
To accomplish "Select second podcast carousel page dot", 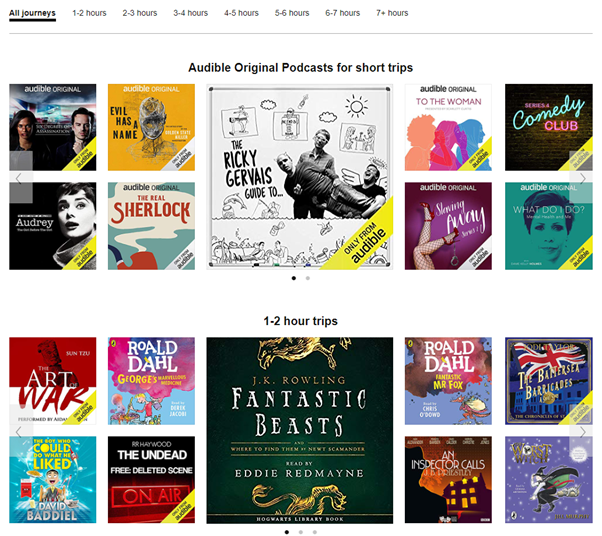I will 308,278.
